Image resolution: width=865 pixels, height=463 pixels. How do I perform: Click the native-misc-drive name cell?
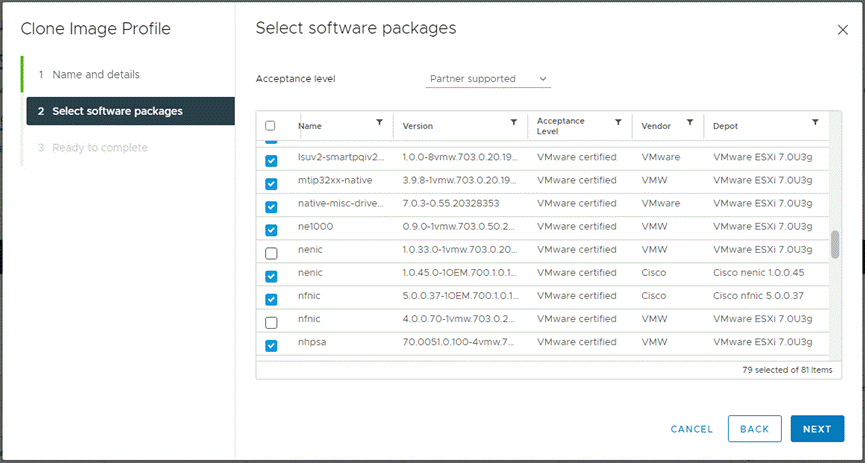[340, 203]
